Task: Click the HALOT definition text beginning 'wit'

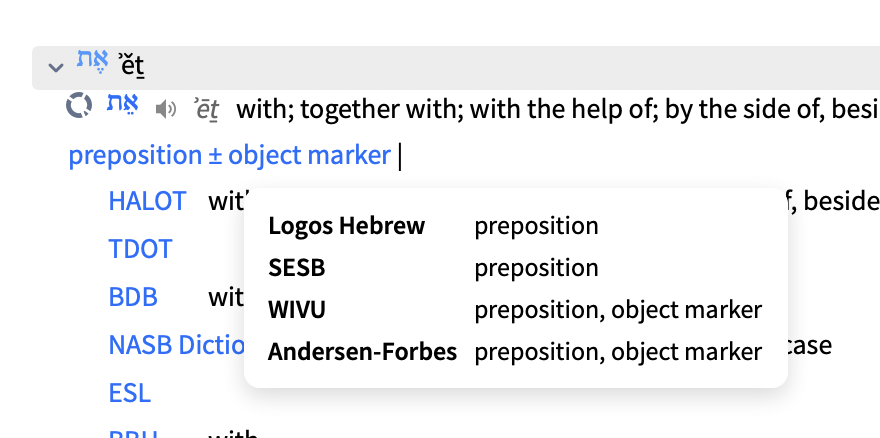Action: (226, 201)
